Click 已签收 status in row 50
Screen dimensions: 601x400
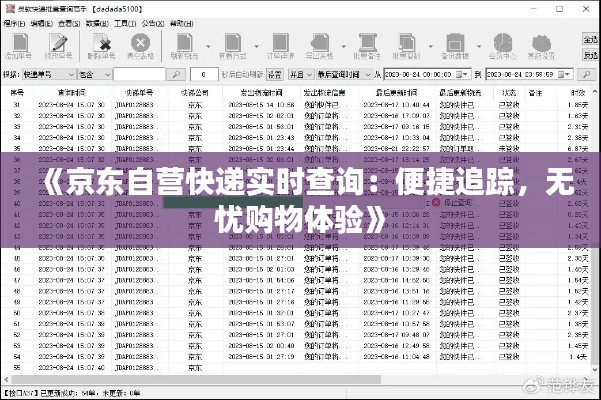(x=509, y=313)
